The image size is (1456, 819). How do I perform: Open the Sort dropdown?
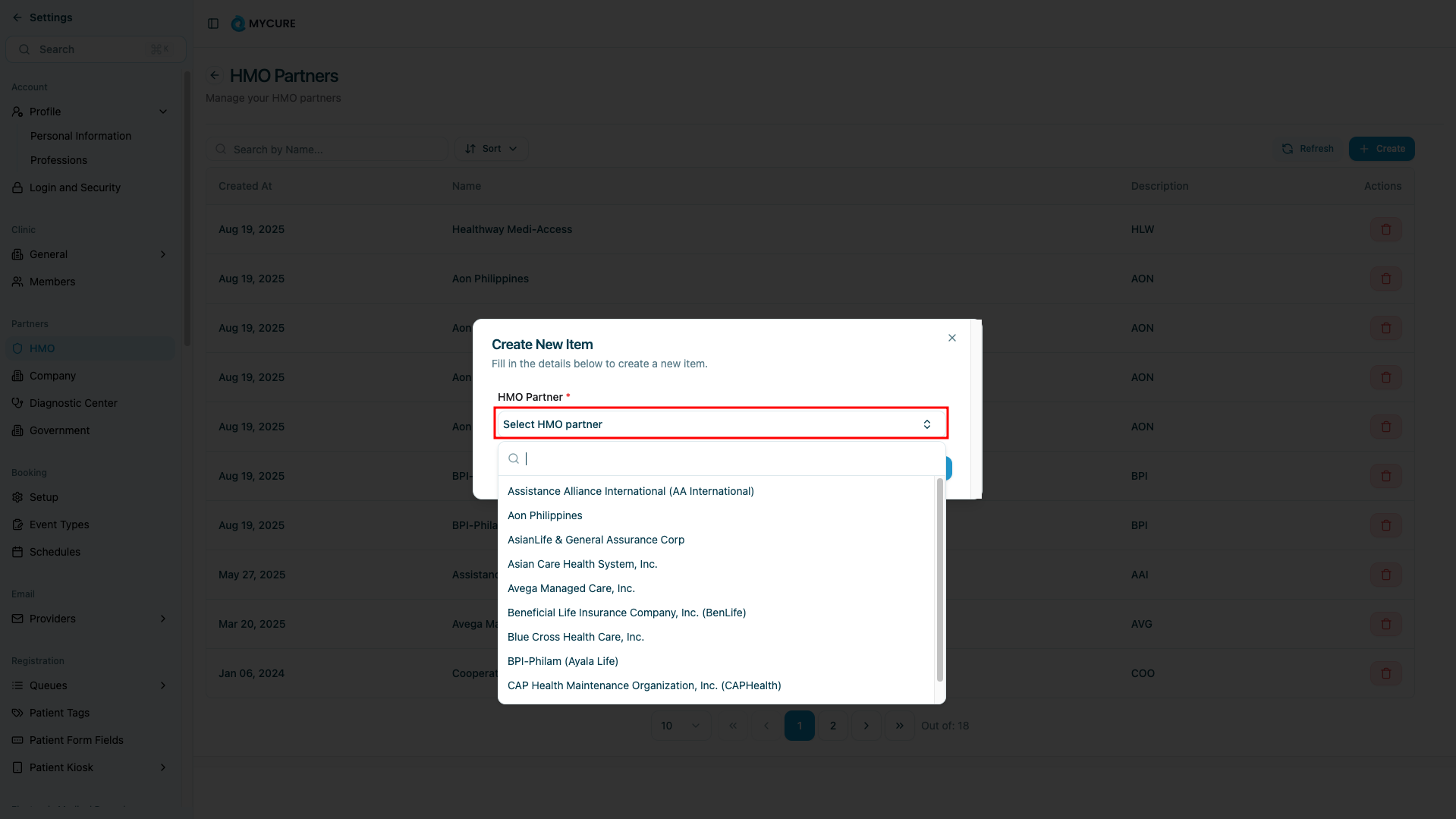coord(491,149)
